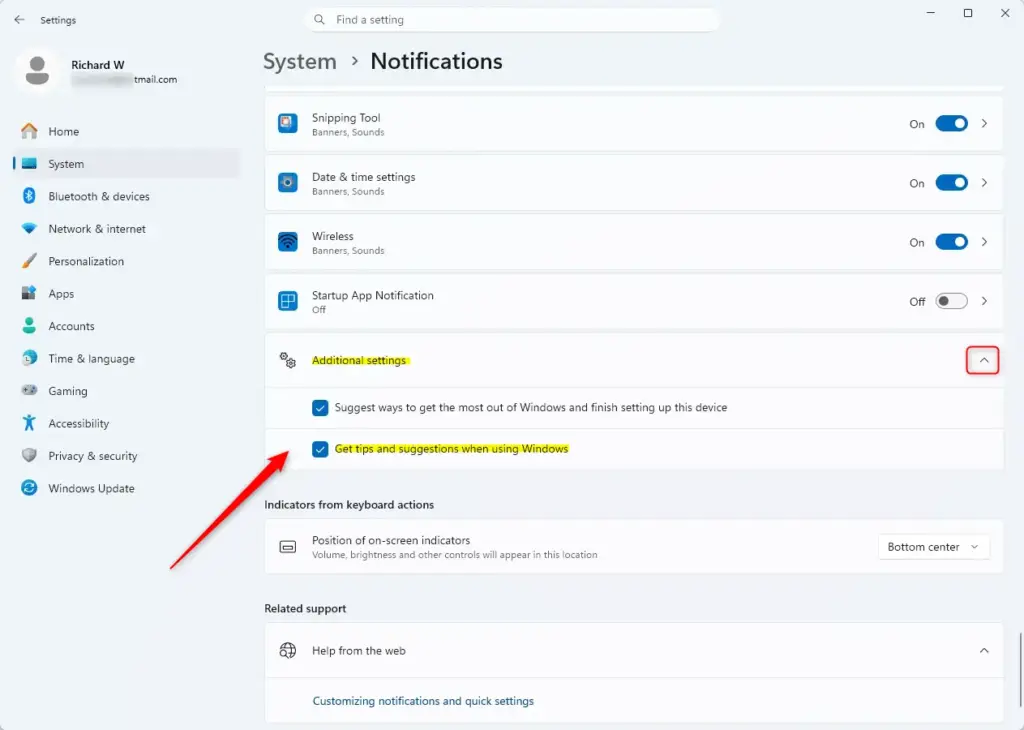The image size is (1024, 730).
Task: Click the on-screen indicators position icon
Action: pyautogui.click(x=287, y=547)
